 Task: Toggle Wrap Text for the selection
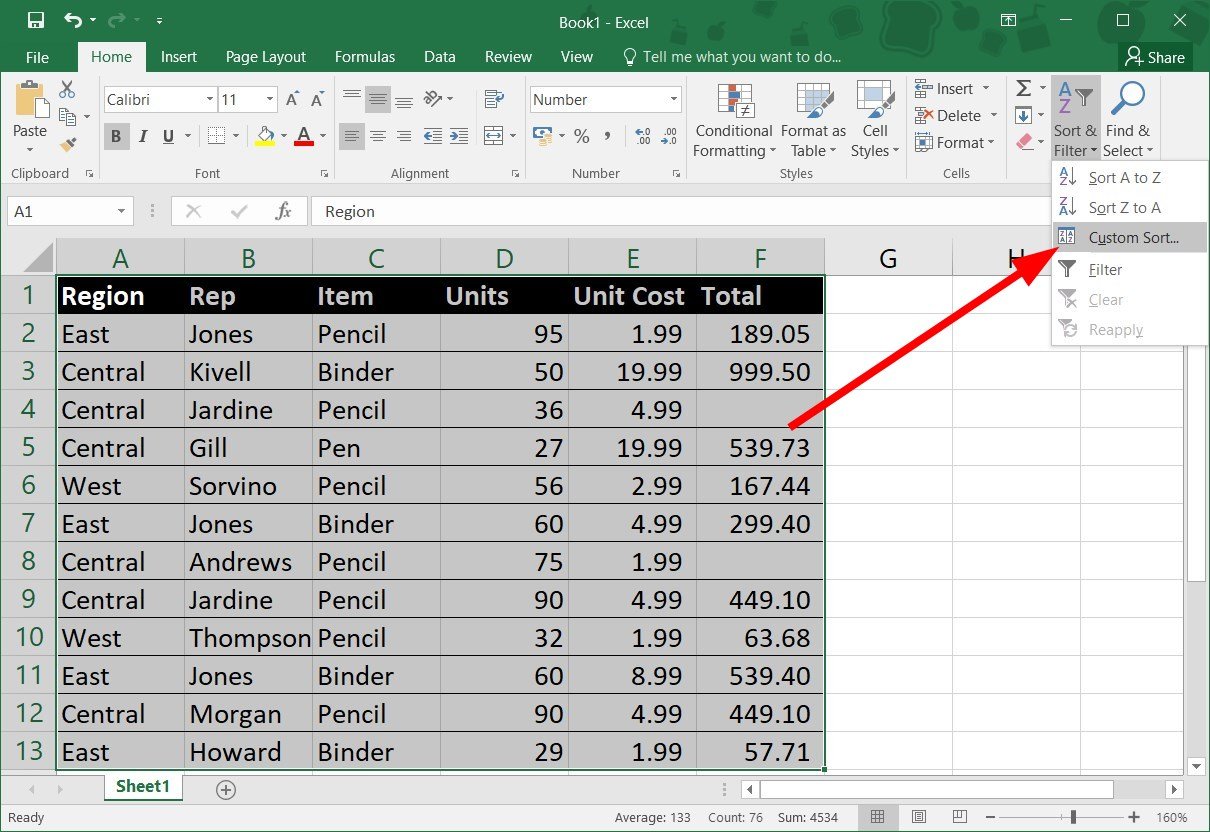click(493, 99)
